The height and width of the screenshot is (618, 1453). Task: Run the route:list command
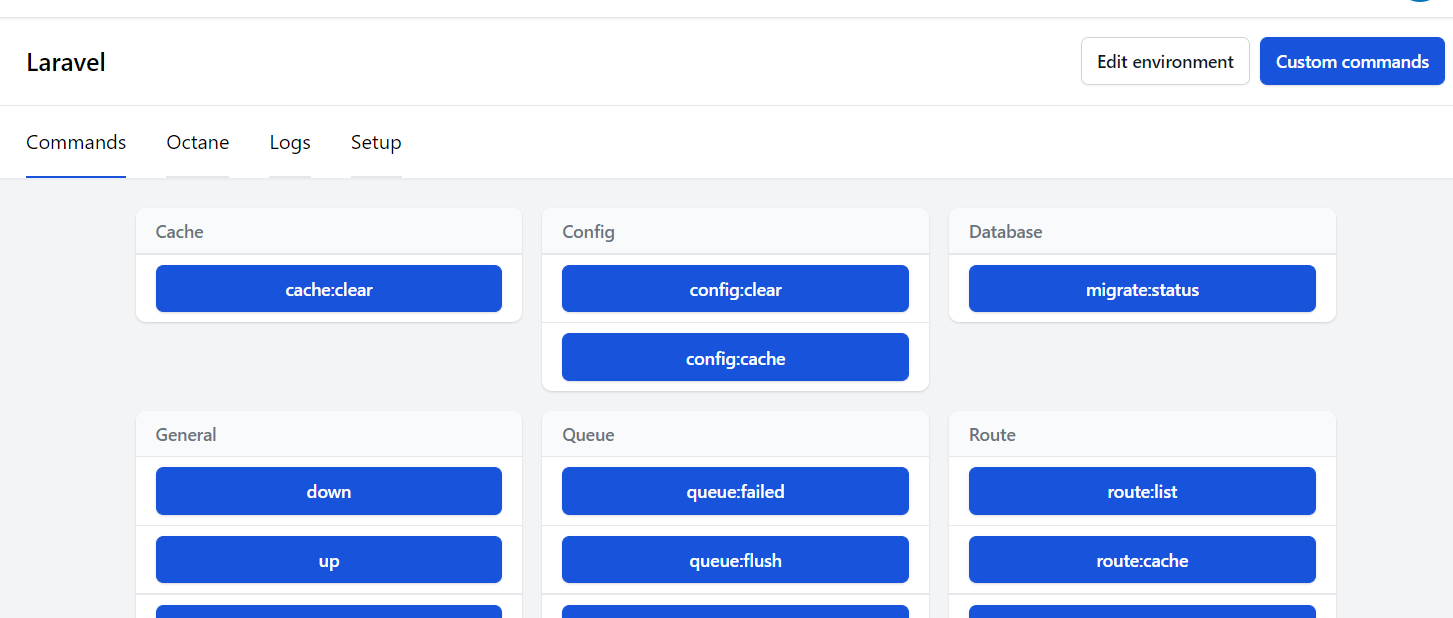coord(1142,491)
